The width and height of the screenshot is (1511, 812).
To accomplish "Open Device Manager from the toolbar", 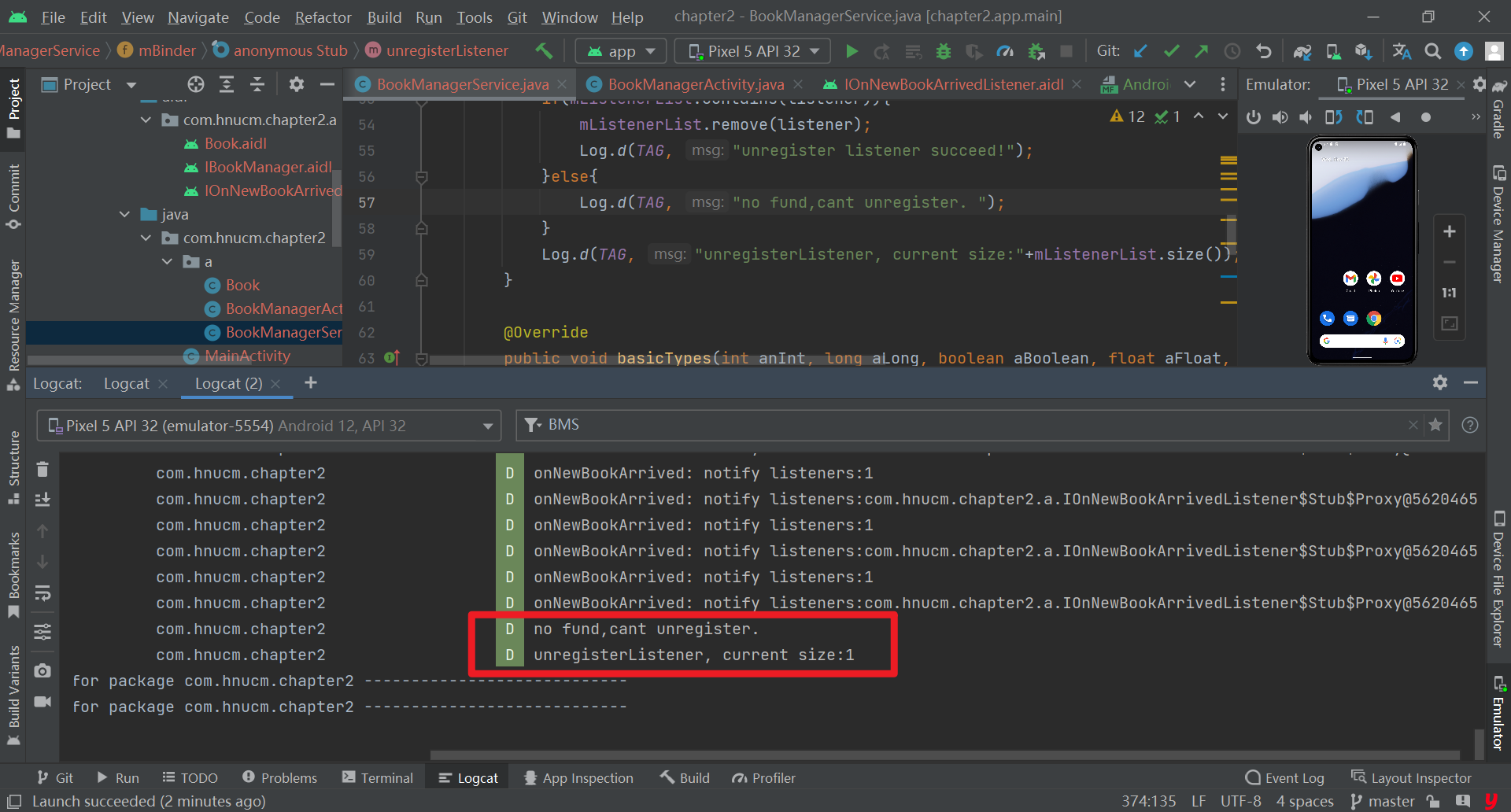I will (1333, 51).
